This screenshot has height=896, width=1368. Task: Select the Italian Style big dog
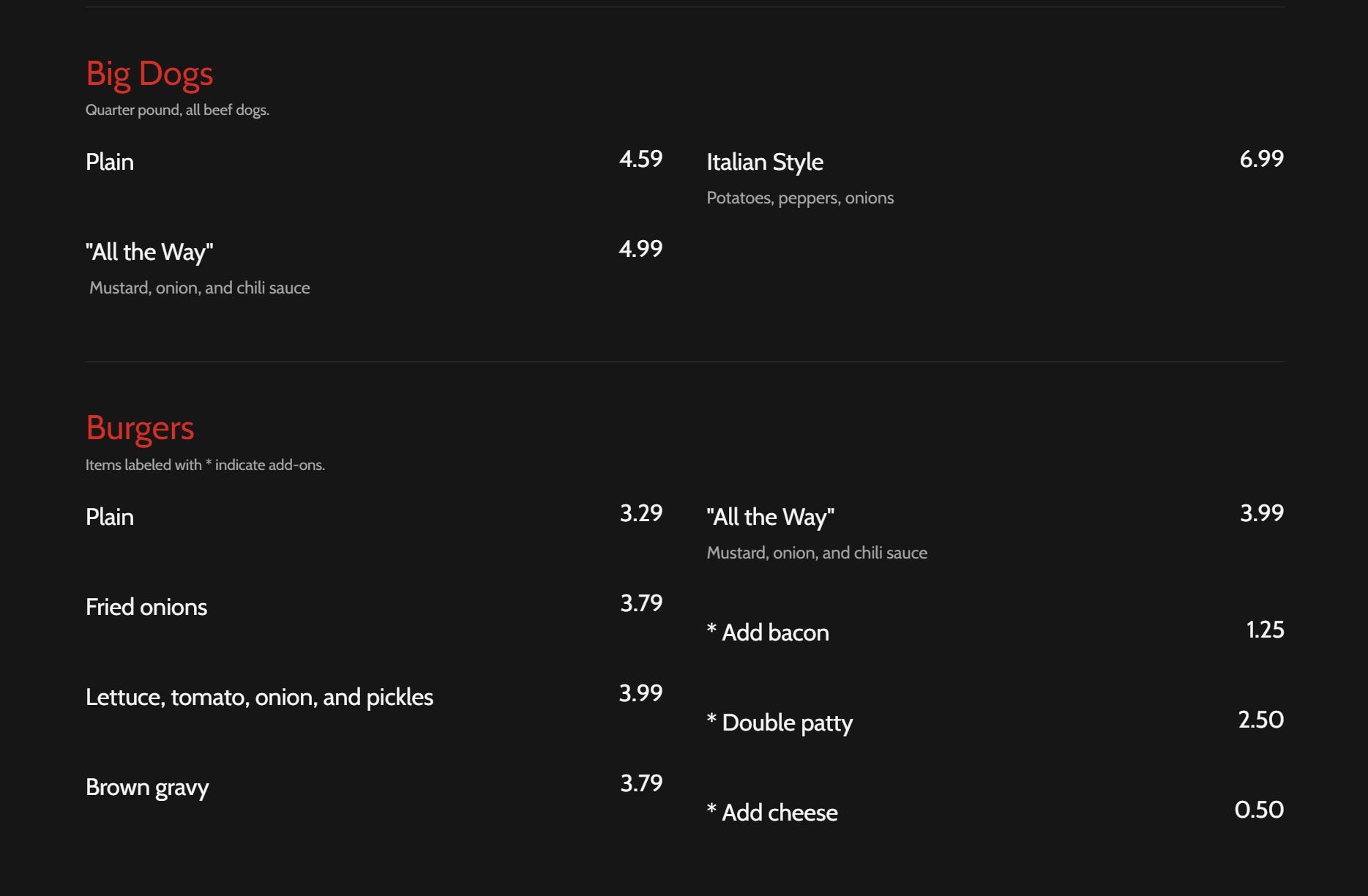764,162
